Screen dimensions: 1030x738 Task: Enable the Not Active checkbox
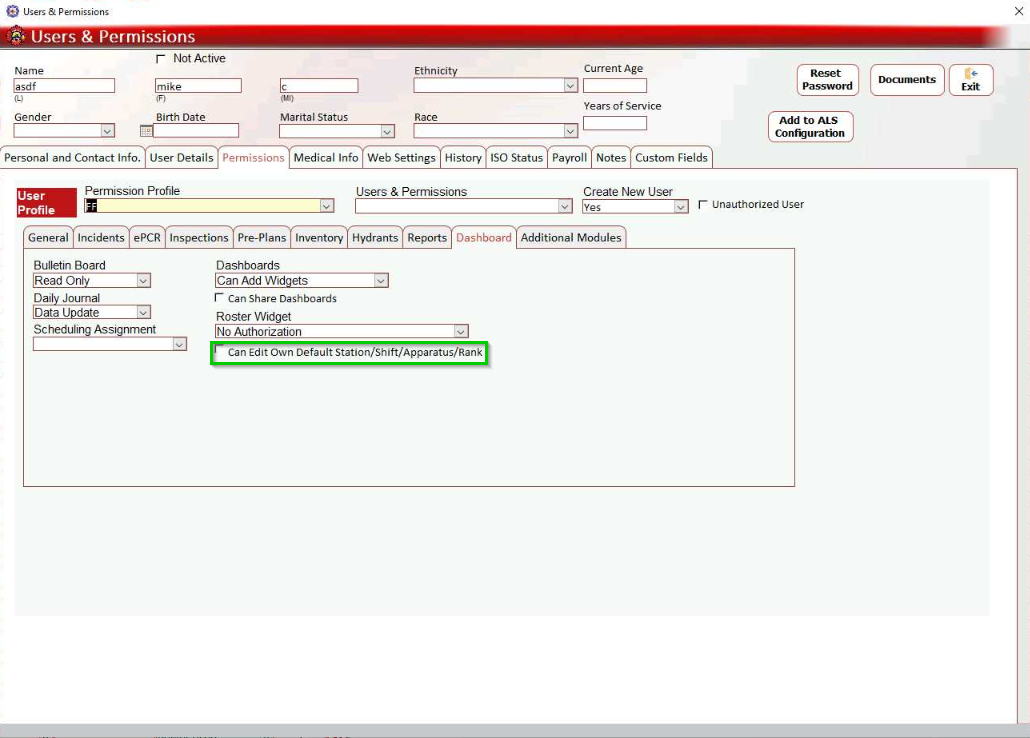pyautogui.click(x=161, y=59)
